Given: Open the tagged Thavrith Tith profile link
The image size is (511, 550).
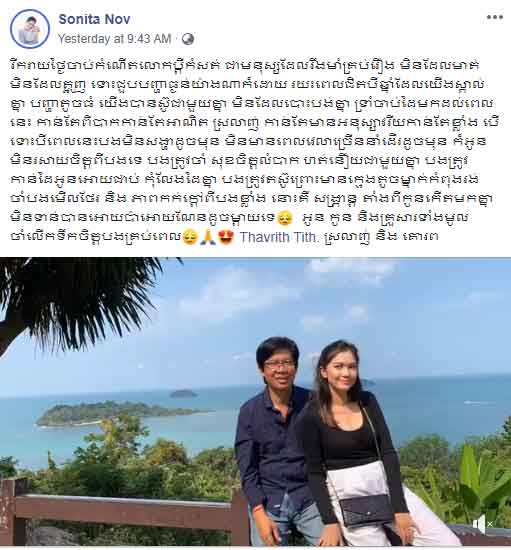Looking at the screenshot, I should tap(279, 237).
